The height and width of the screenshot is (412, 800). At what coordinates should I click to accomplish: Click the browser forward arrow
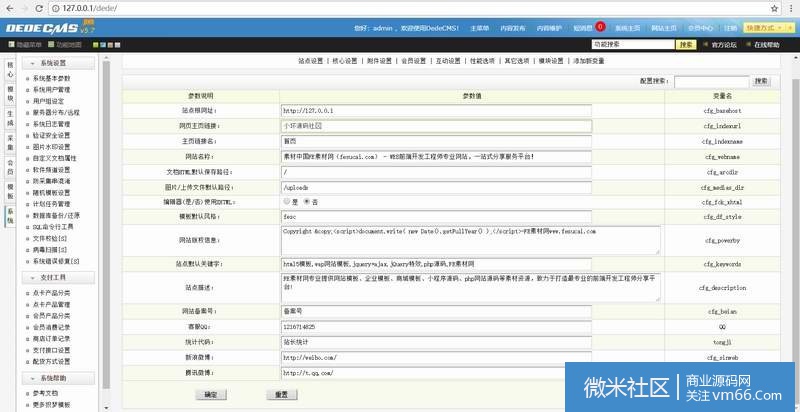[x=24, y=9]
